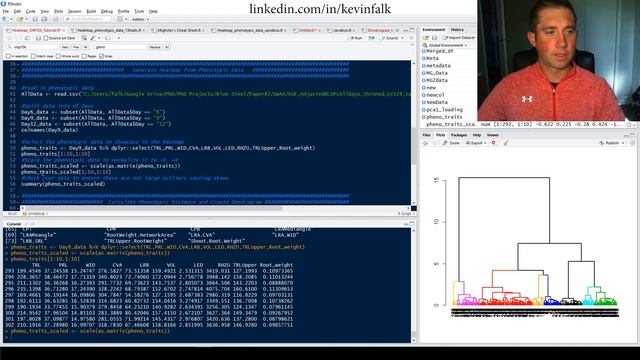Expand the Merged_df object
This screenshot has width=640, height=360.
point(423,51)
